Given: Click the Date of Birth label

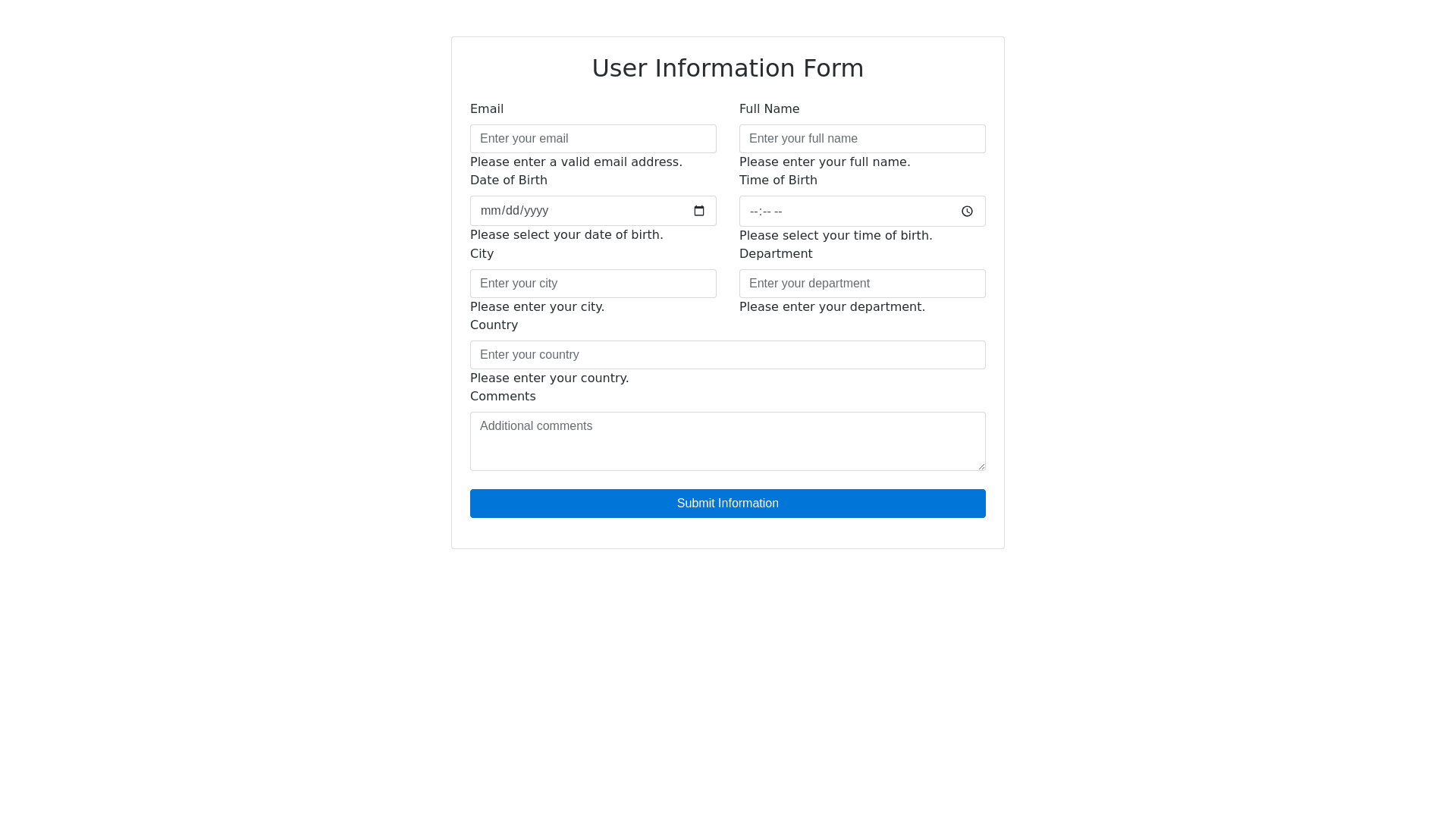Looking at the screenshot, I should pos(508,180).
